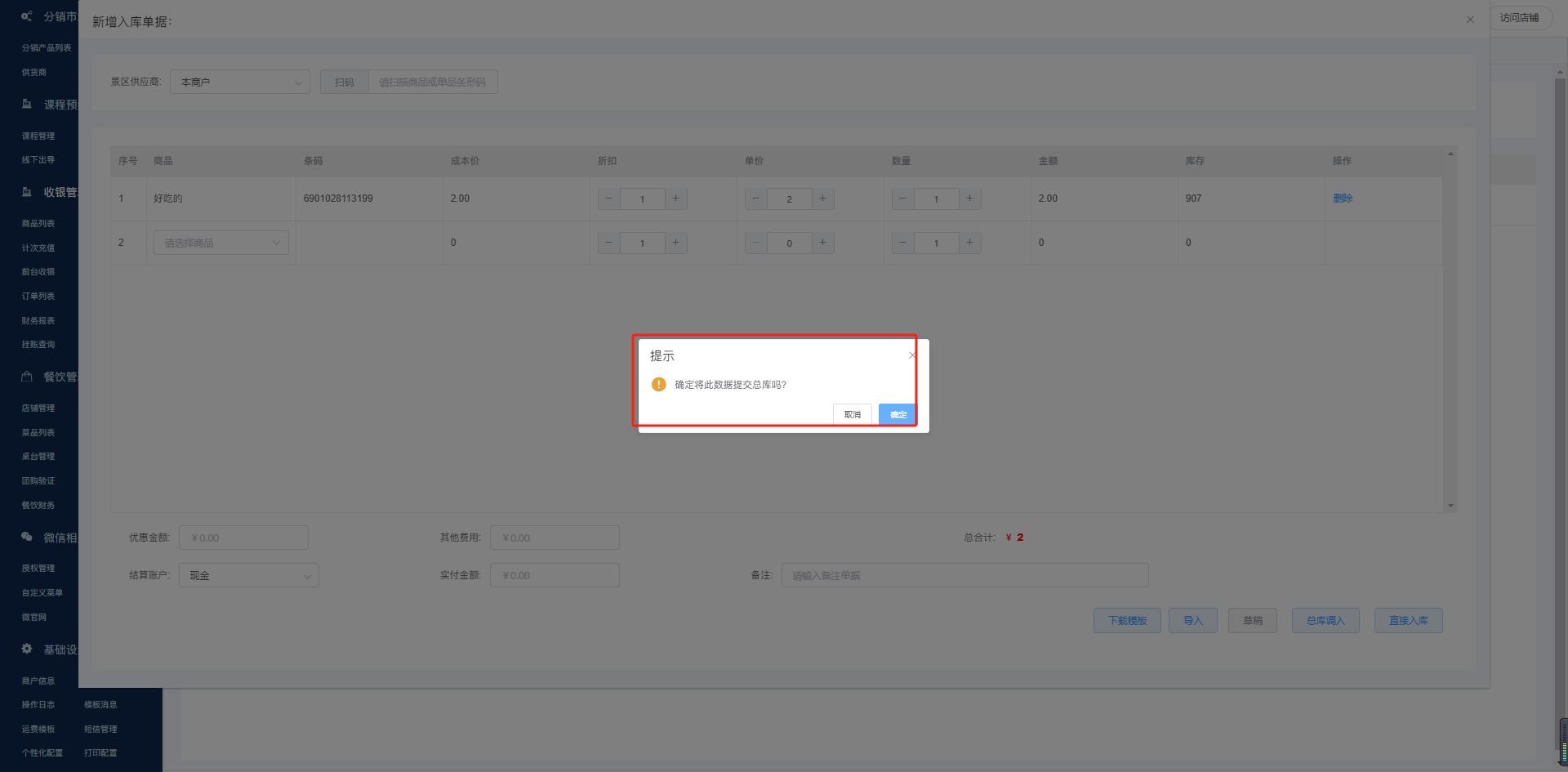Image resolution: width=1568 pixels, height=772 pixels.
Task: Click the WeChat icon in sidebar
Action: [27, 537]
